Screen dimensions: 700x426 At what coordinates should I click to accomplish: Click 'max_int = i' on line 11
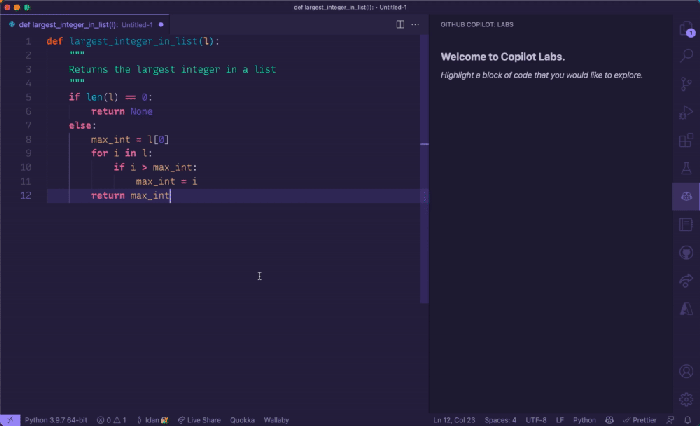click(x=167, y=182)
